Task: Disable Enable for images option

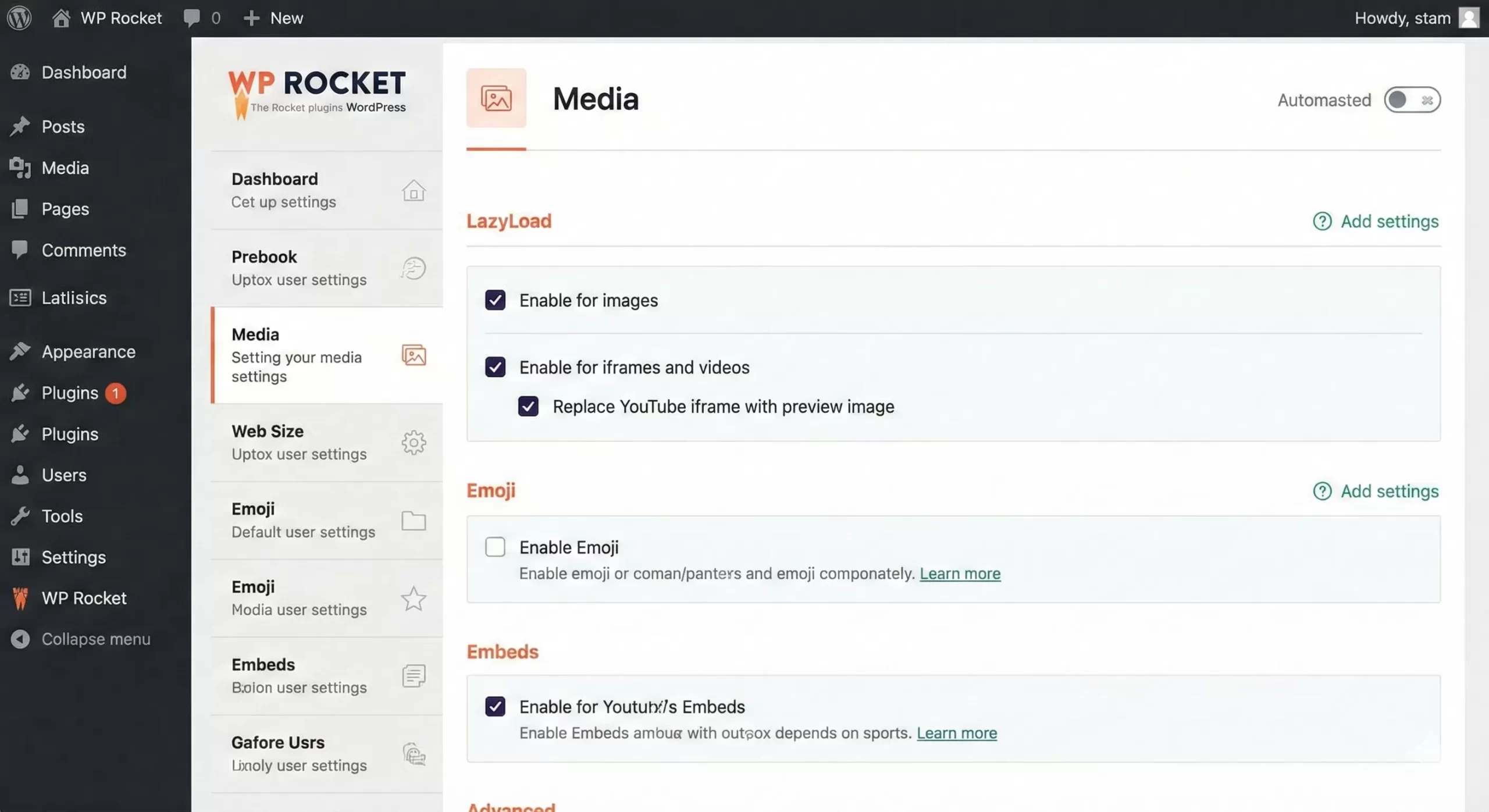Action: 495,300
